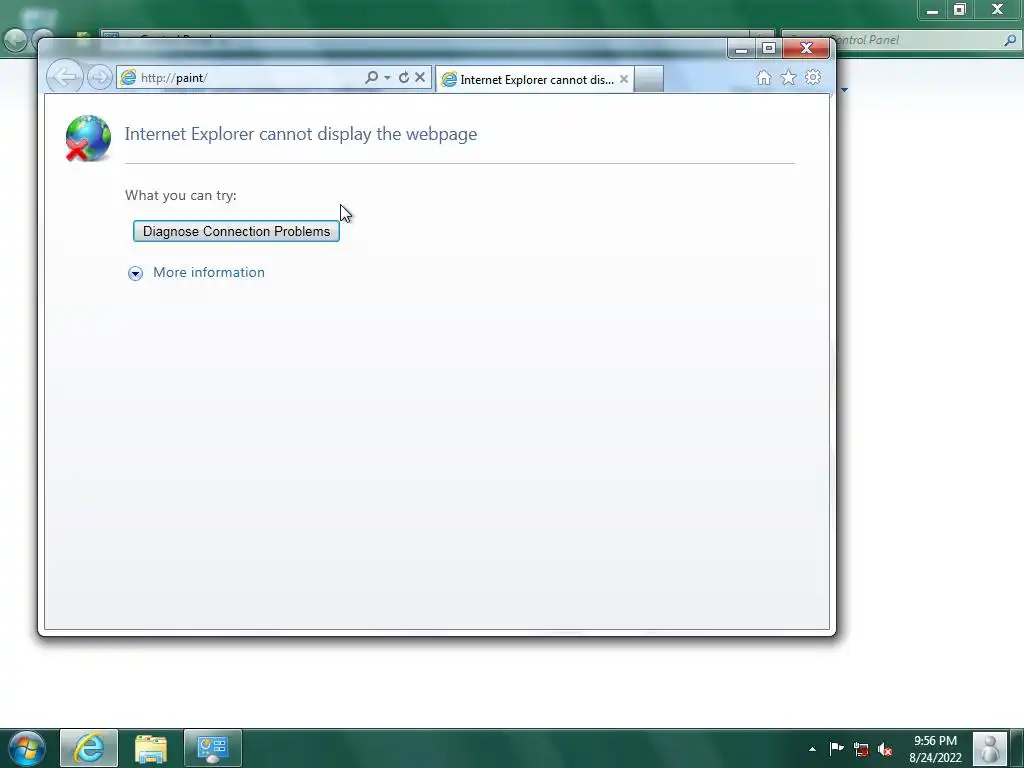Viewport: 1024px width, 768px height.
Task: Click the Internet Explorer taskbar icon
Action: (89, 748)
